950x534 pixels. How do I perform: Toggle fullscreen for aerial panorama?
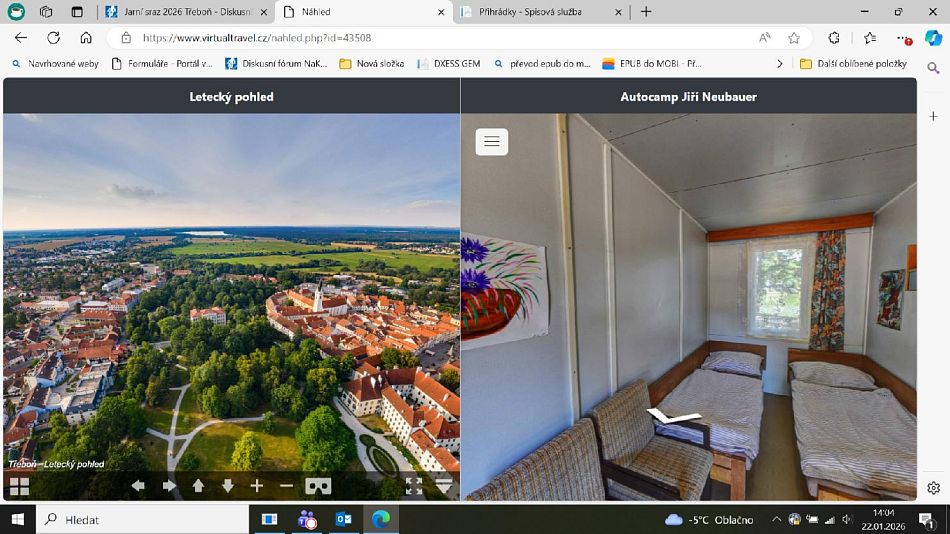(x=414, y=486)
